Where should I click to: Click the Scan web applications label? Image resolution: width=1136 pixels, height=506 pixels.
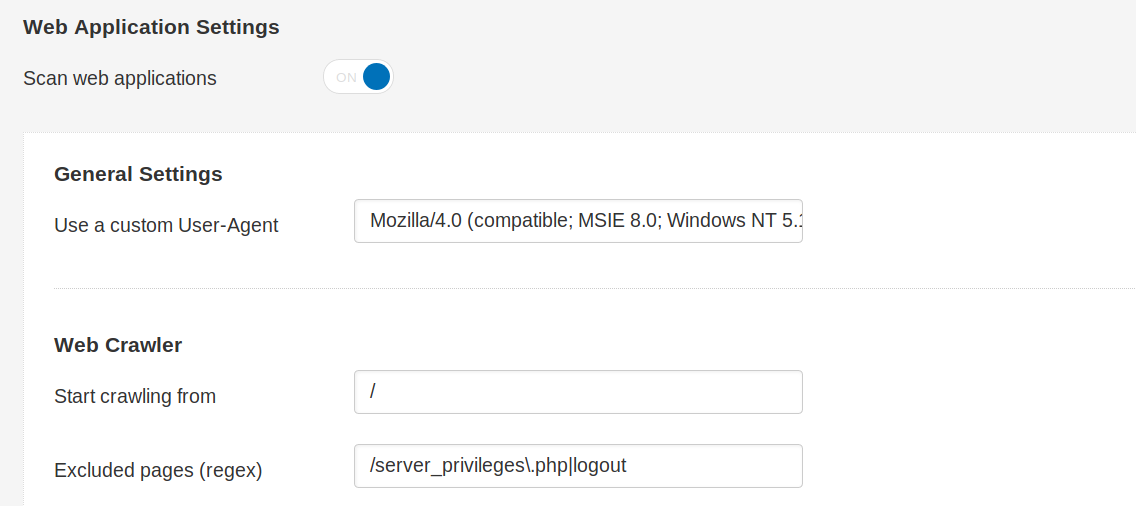tap(120, 78)
